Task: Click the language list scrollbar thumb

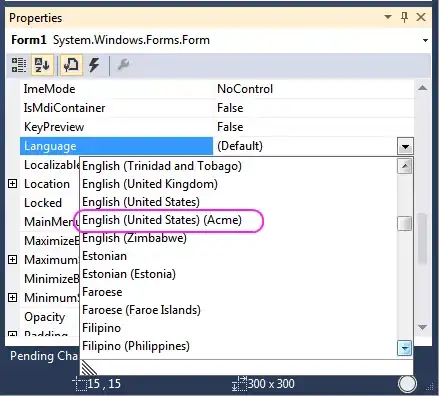Action: (405, 223)
